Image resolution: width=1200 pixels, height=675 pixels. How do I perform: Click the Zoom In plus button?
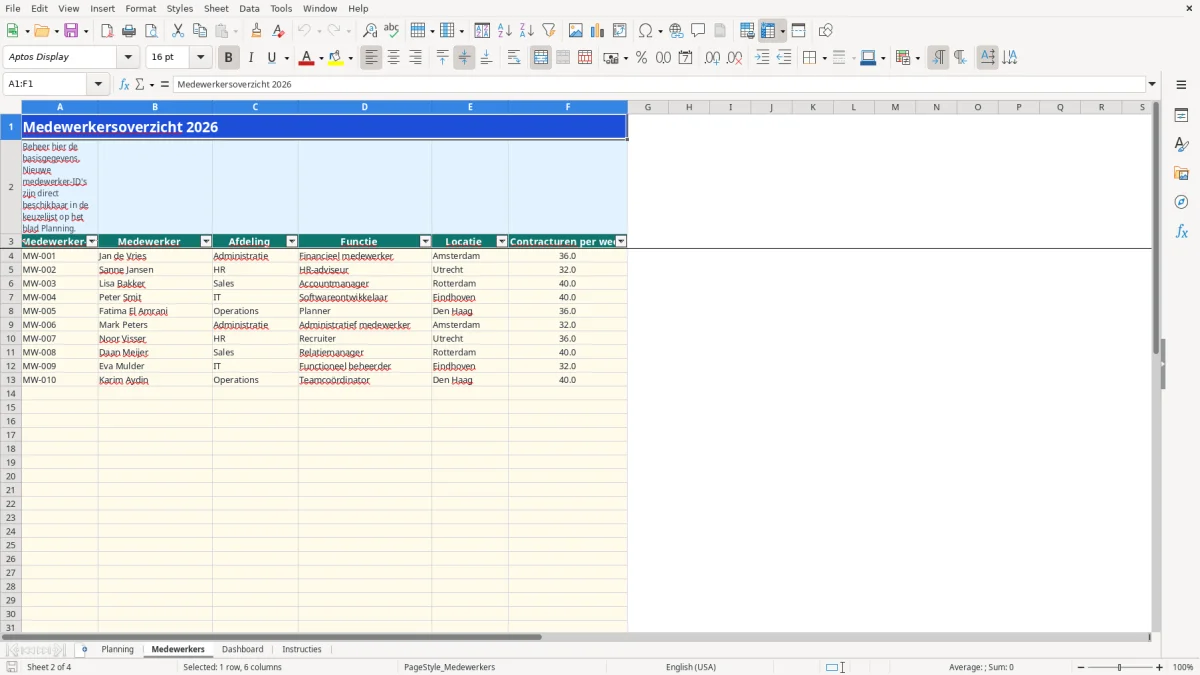(x=1160, y=667)
